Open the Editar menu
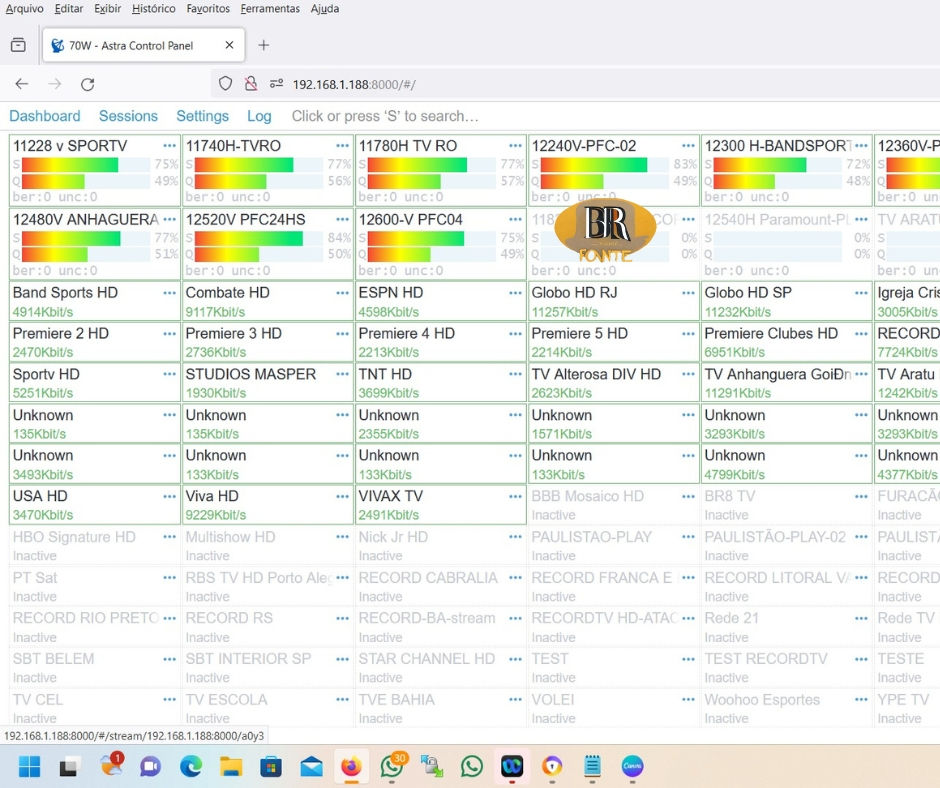This screenshot has width=940, height=788. (x=69, y=8)
